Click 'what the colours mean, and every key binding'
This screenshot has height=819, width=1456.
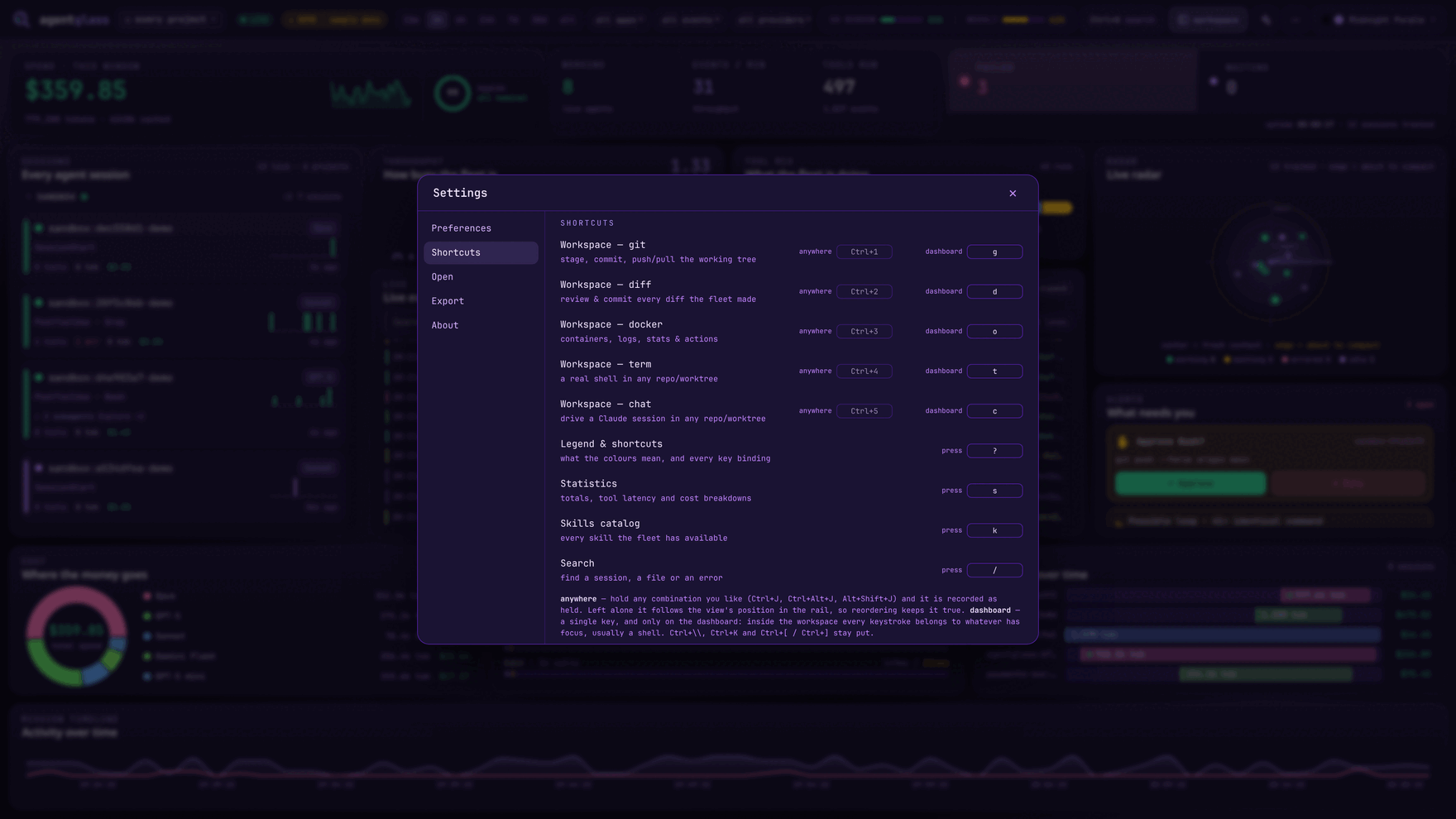(x=665, y=458)
